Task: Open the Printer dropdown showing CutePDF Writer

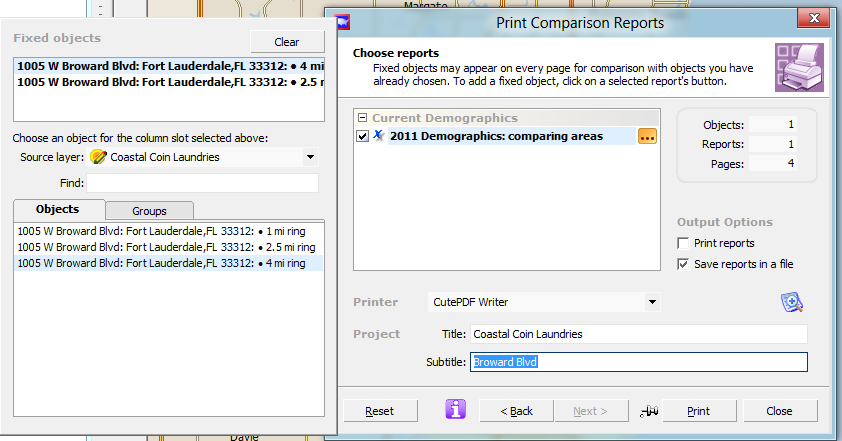Action: pyautogui.click(x=652, y=301)
